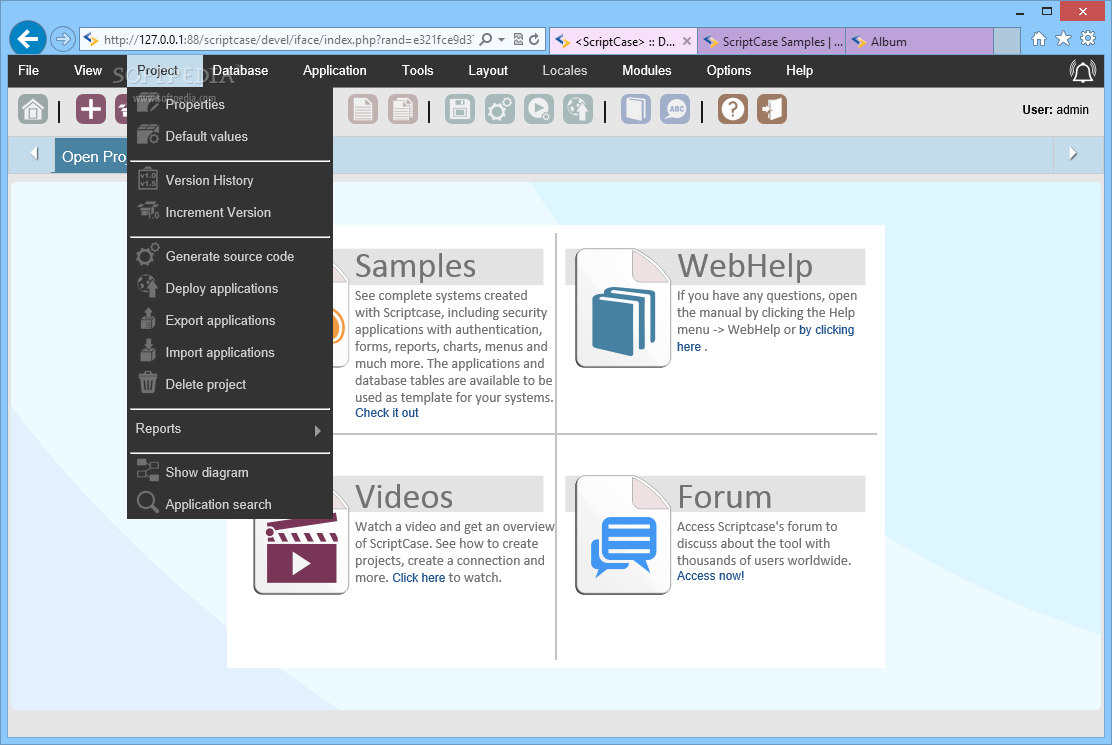This screenshot has width=1112, height=745.
Task: Choose Increment Version menu entry
Action: pos(230,212)
